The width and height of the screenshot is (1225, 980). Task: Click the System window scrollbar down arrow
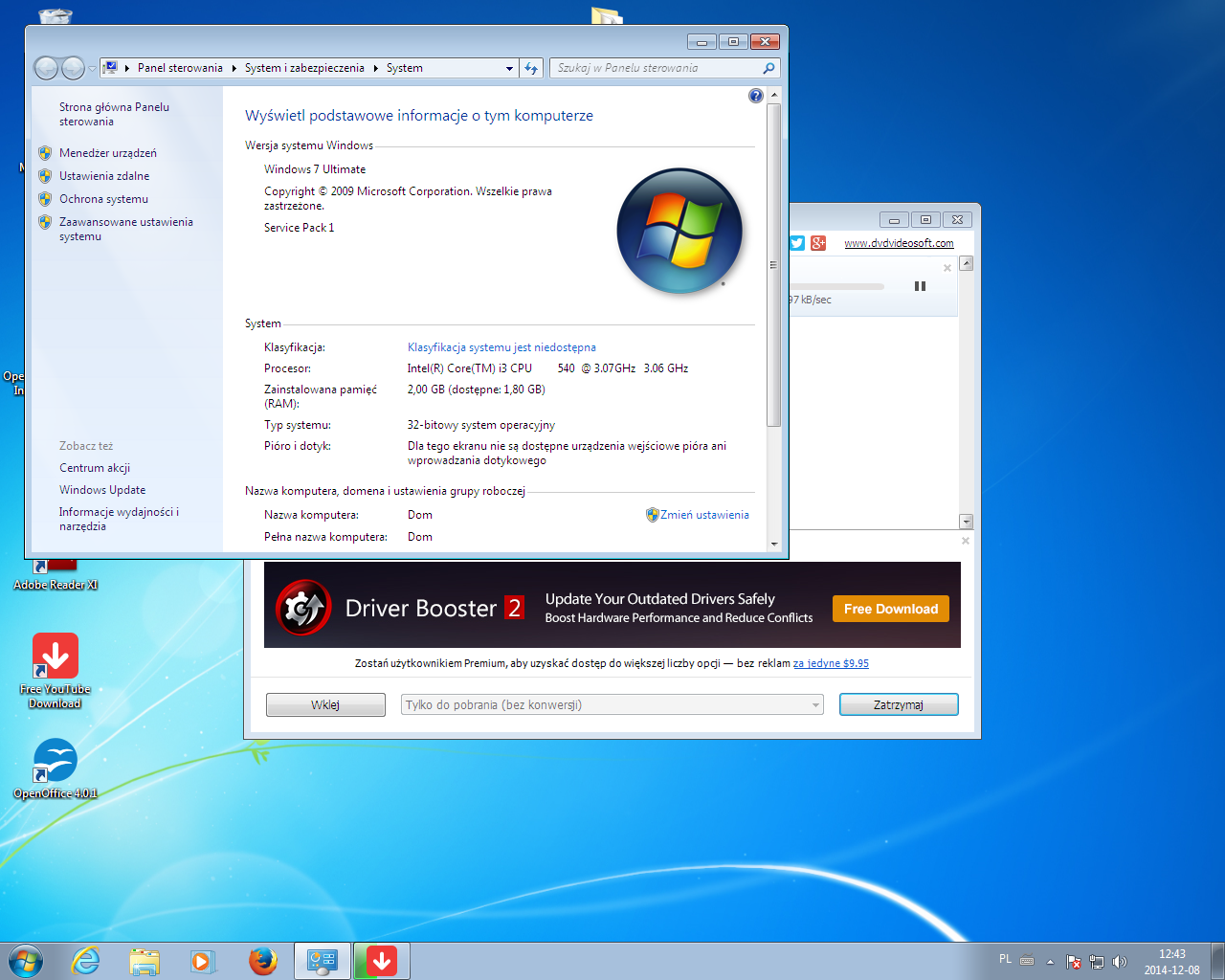point(774,544)
